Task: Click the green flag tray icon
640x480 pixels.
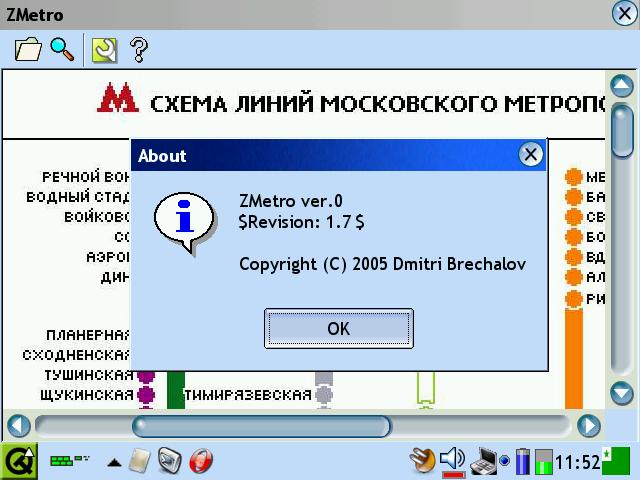Action: point(616,461)
